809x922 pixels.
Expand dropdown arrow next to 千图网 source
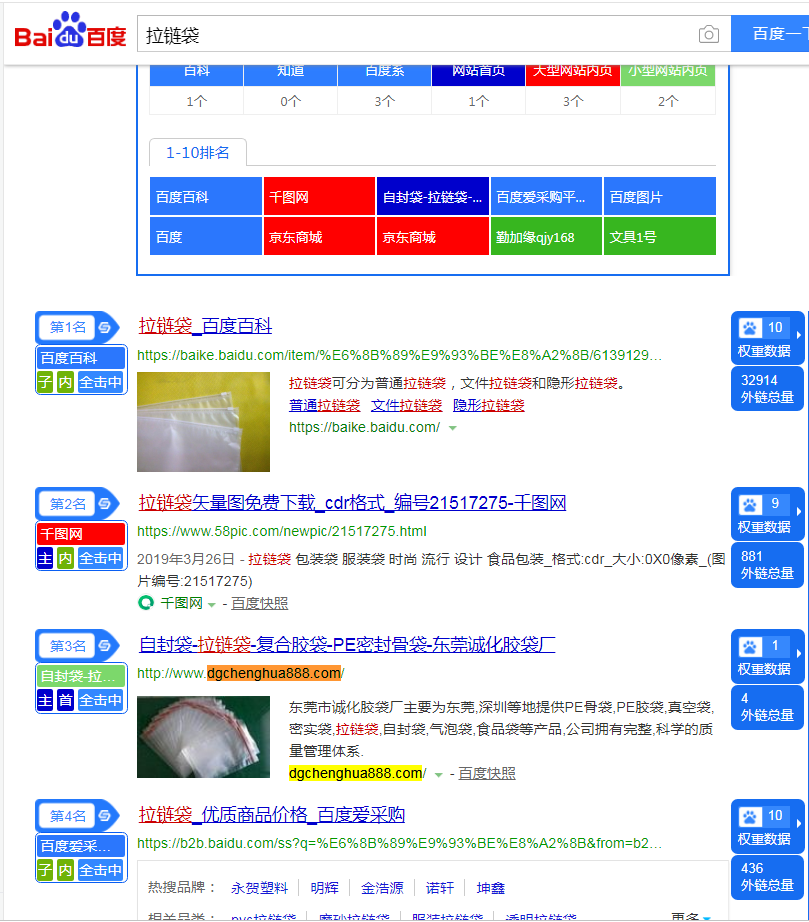(212, 604)
